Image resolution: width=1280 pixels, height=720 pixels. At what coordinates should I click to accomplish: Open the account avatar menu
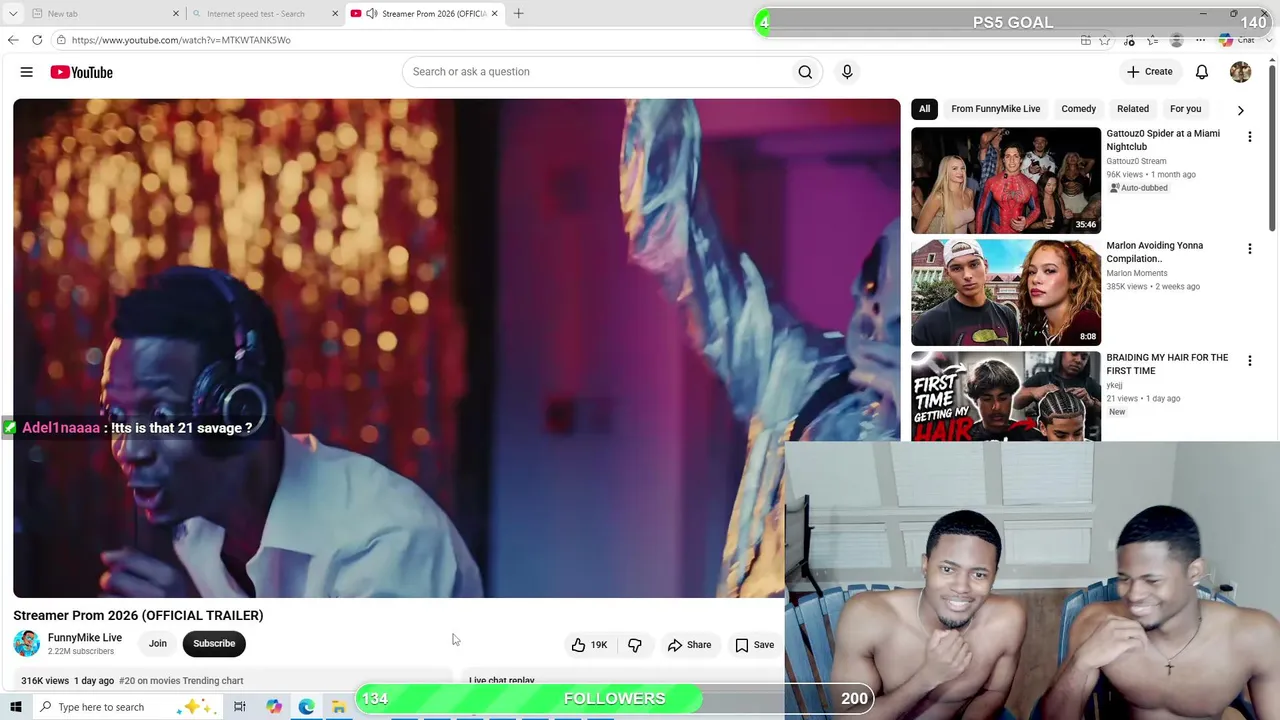click(x=1240, y=72)
